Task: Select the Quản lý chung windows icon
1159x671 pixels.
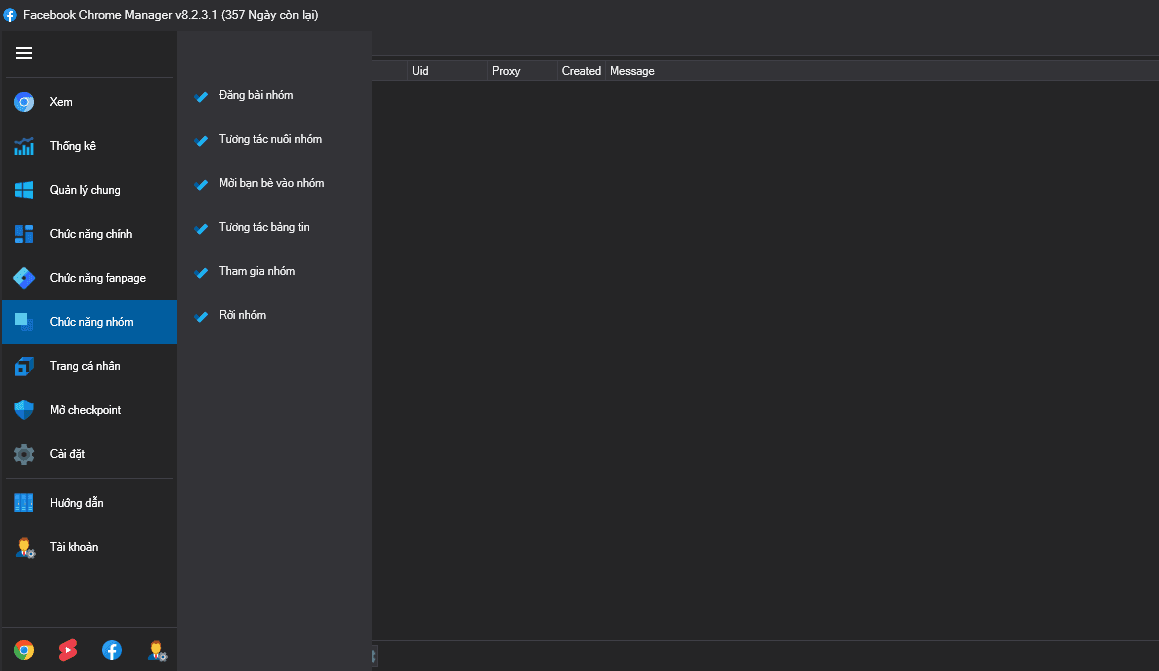Action: (24, 190)
